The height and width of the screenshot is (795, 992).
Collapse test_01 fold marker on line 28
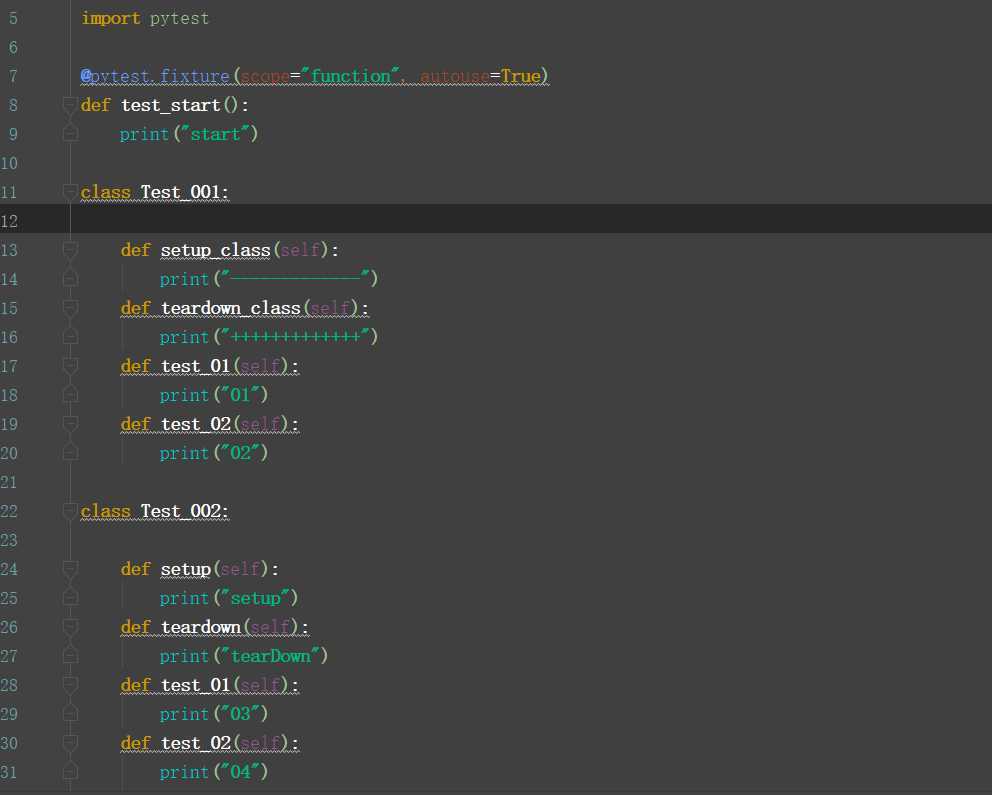pos(69,685)
